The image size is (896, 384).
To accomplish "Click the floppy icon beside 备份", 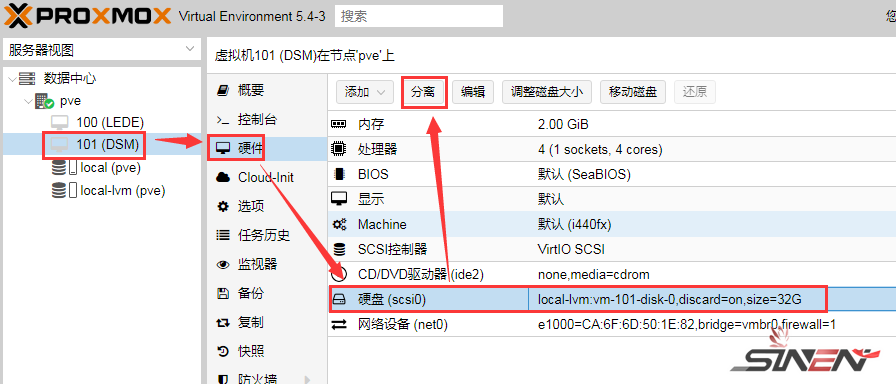I will click(x=223, y=294).
